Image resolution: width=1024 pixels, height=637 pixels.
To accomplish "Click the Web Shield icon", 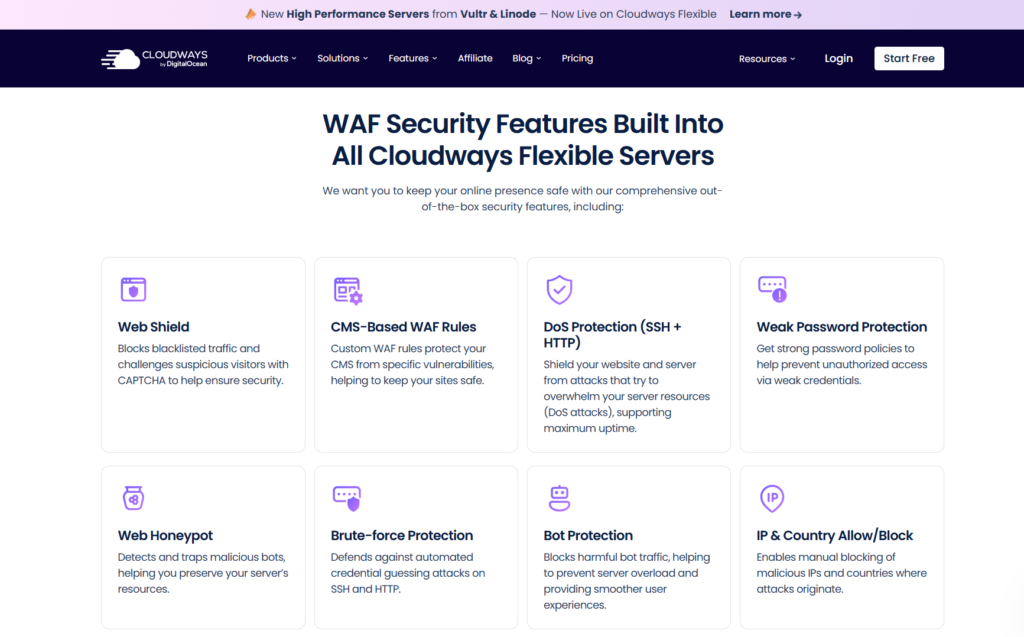I will click(133, 290).
